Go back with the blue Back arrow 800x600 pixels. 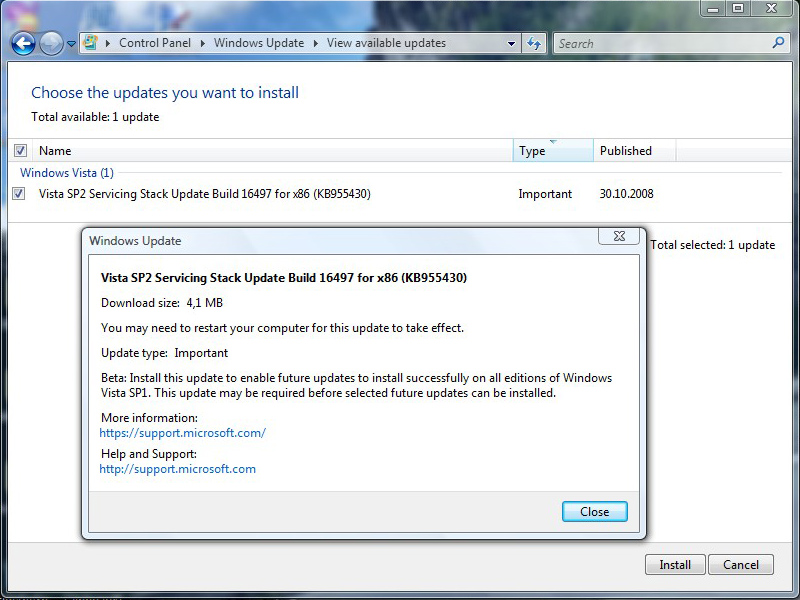[x=23, y=43]
